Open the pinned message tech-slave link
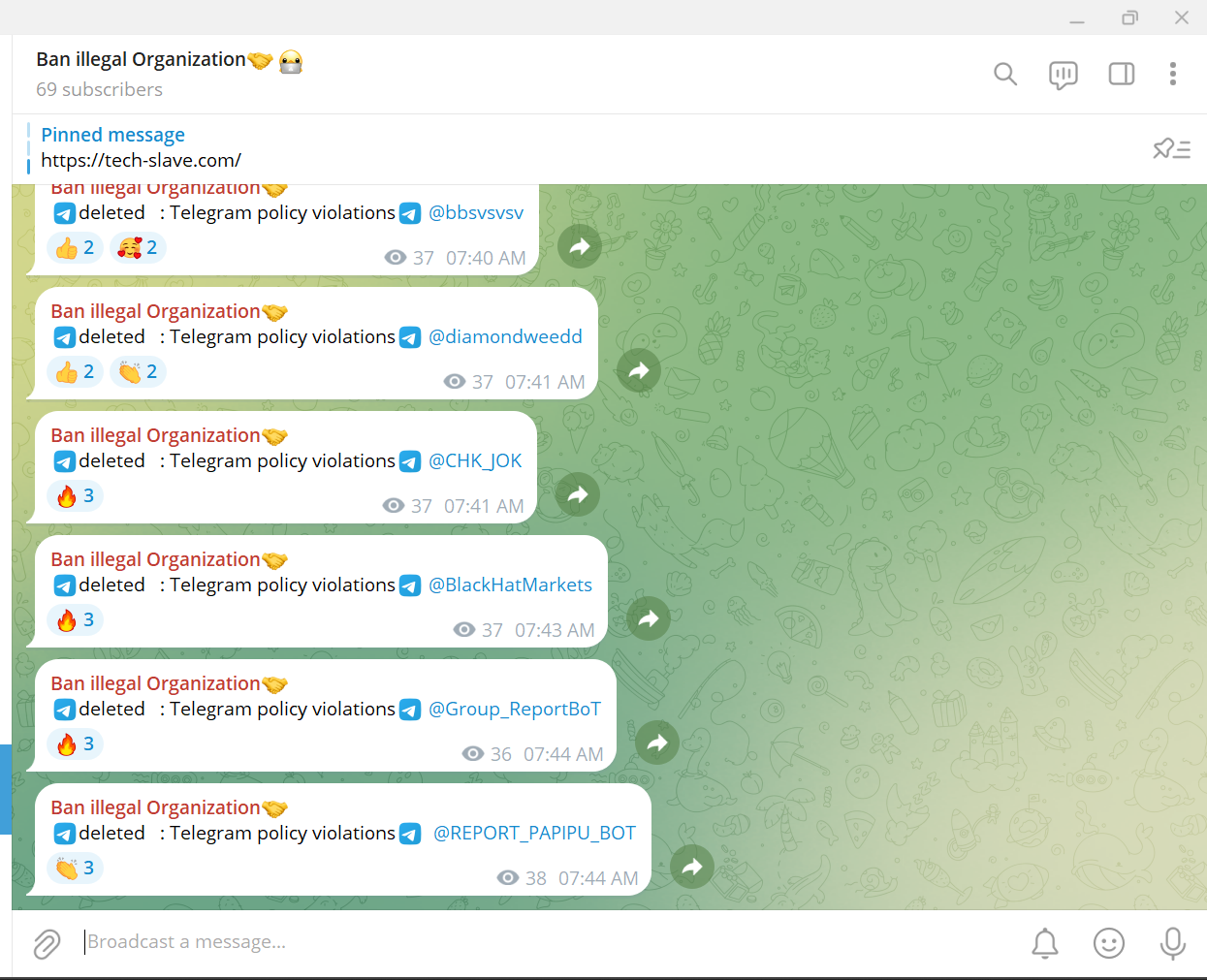The height and width of the screenshot is (980, 1207). (141, 160)
